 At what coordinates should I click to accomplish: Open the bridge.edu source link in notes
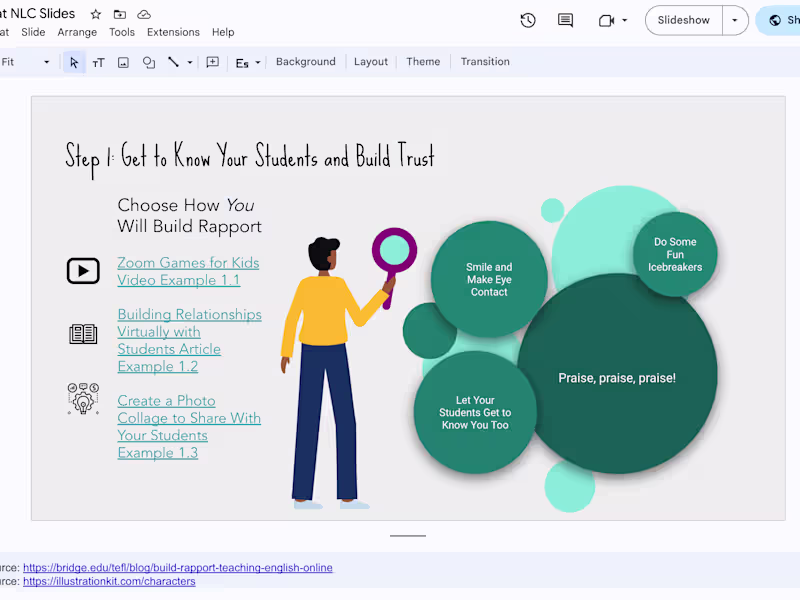pyautogui.click(x=178, y=567)
